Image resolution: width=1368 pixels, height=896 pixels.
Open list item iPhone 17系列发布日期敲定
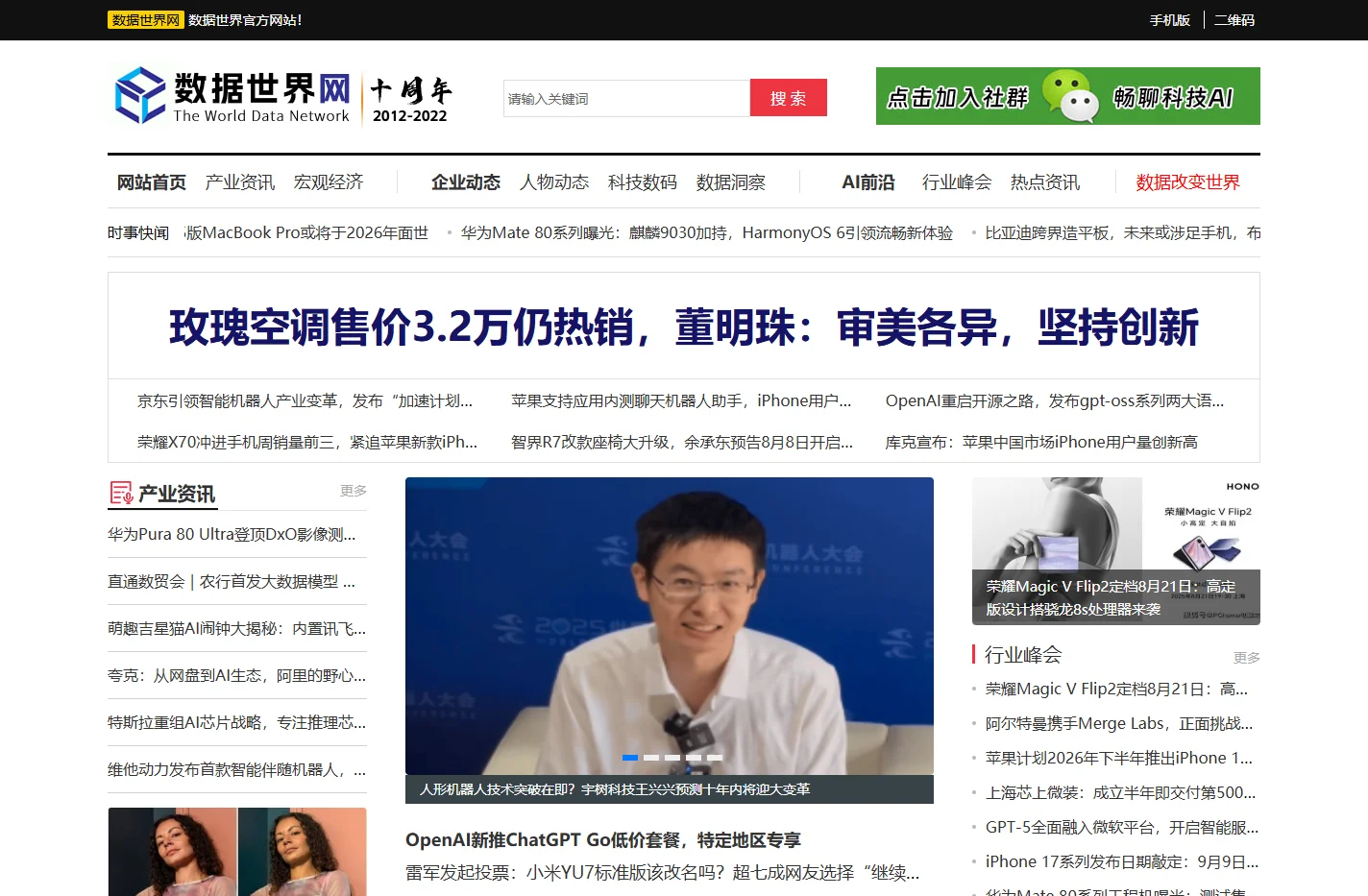point(1122,861)
